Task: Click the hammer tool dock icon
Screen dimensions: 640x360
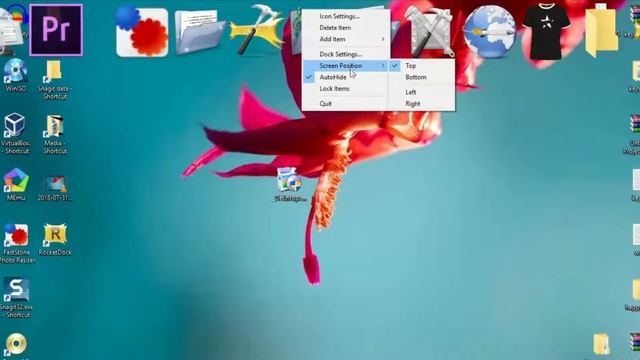Action: (x=257, y=29)
